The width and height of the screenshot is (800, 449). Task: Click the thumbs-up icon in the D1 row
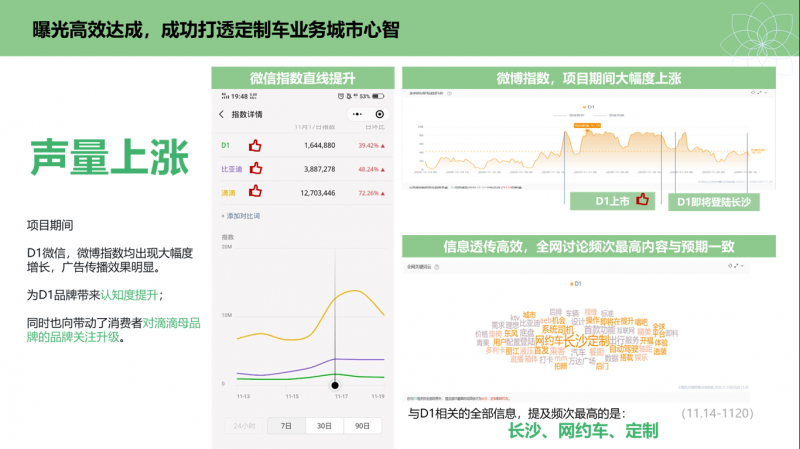pos(255,146)
